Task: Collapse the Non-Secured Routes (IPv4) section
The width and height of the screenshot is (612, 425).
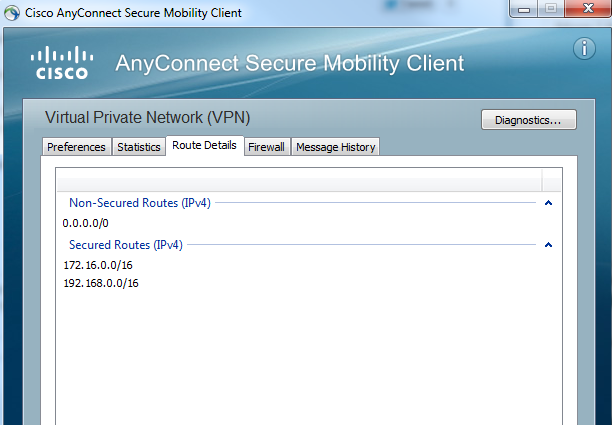Action: 548,203
